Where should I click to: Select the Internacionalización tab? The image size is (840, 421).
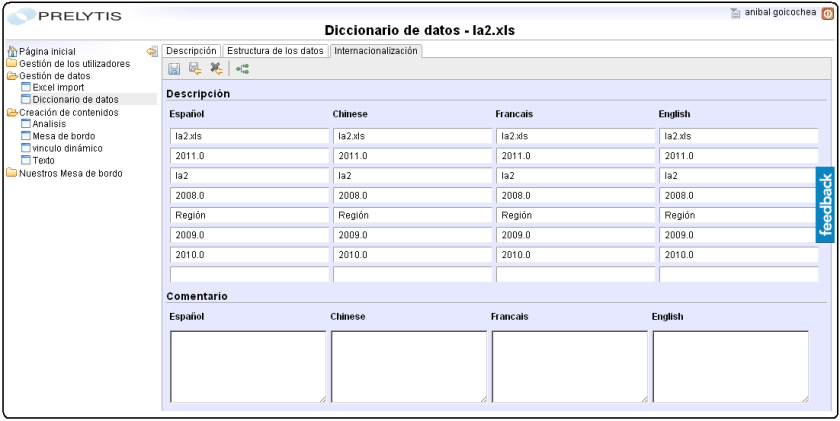tap(376, 51)
